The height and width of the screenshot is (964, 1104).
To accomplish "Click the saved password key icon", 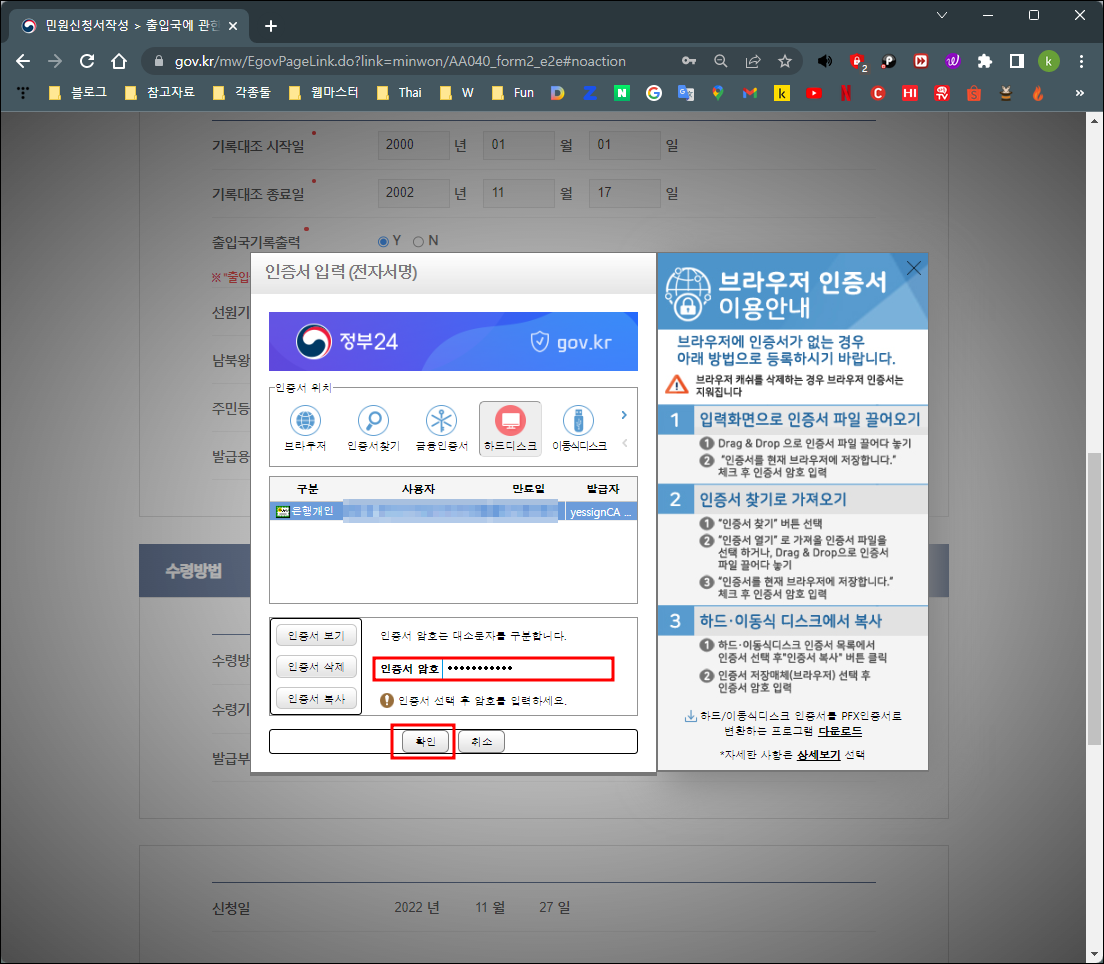I will pyautogui.click(x=689, y=61).
